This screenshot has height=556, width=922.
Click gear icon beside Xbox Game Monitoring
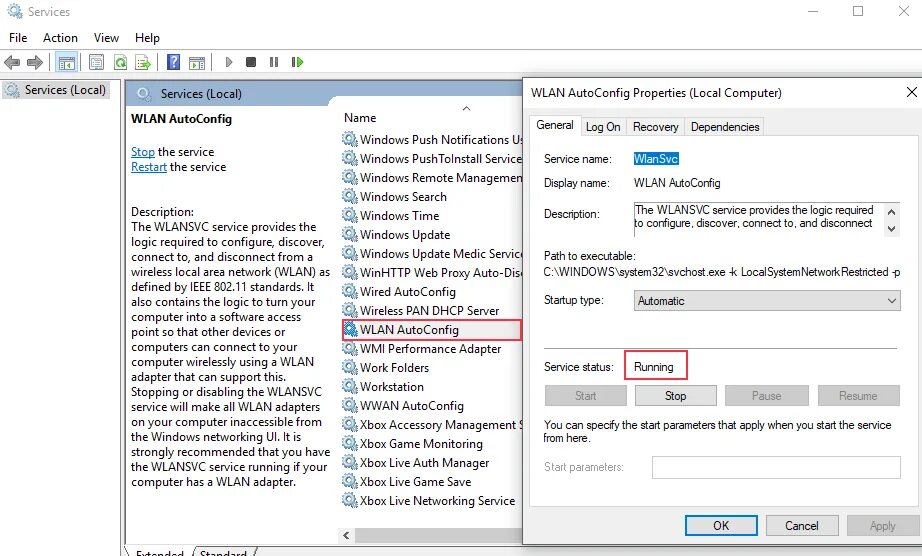(x=350, y=443)
